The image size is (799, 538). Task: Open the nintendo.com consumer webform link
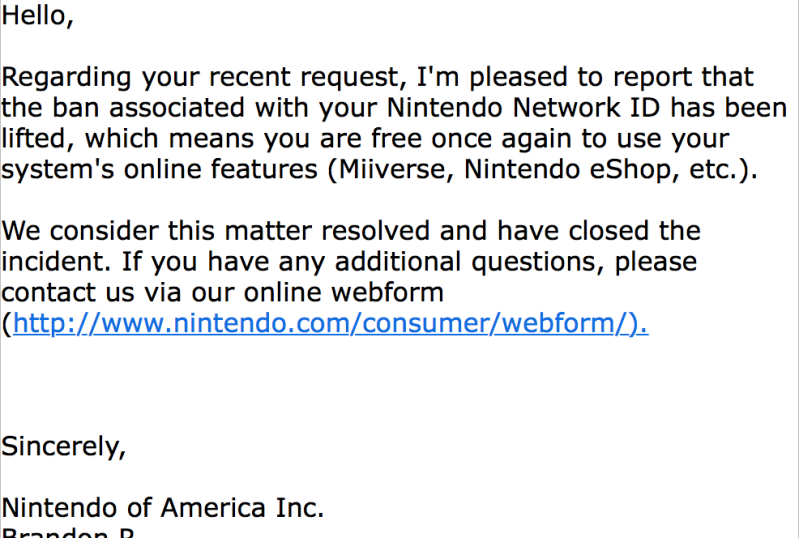(x=330, y=324)
